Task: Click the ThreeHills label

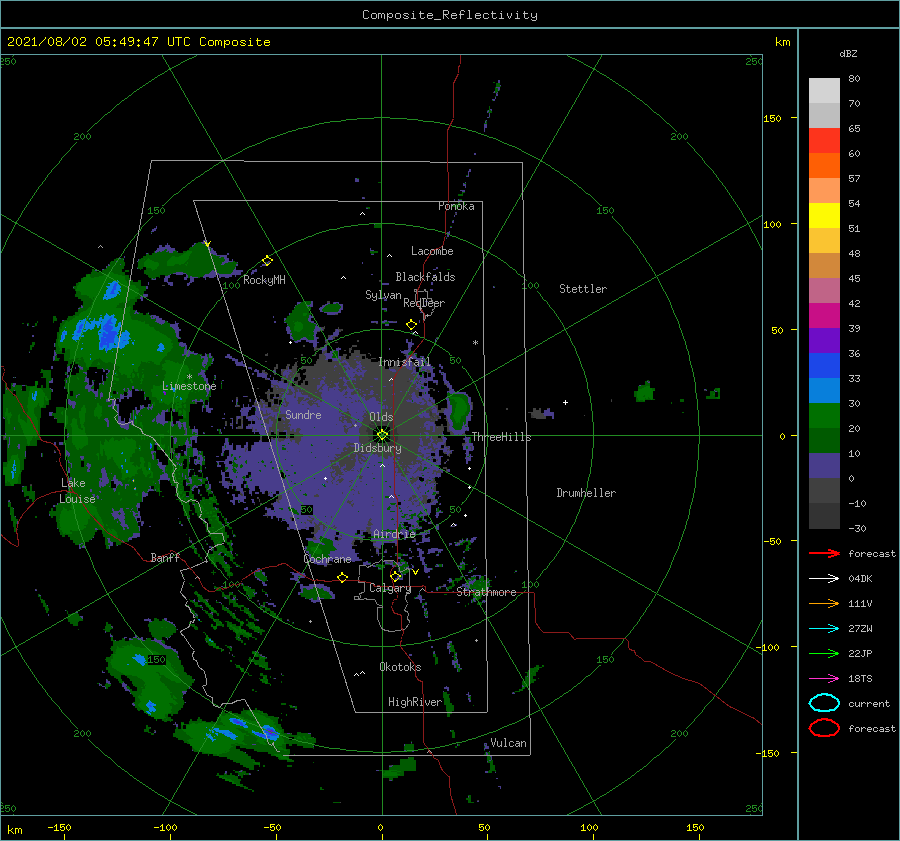Action: pyautogui.click(x=501, y=437)
